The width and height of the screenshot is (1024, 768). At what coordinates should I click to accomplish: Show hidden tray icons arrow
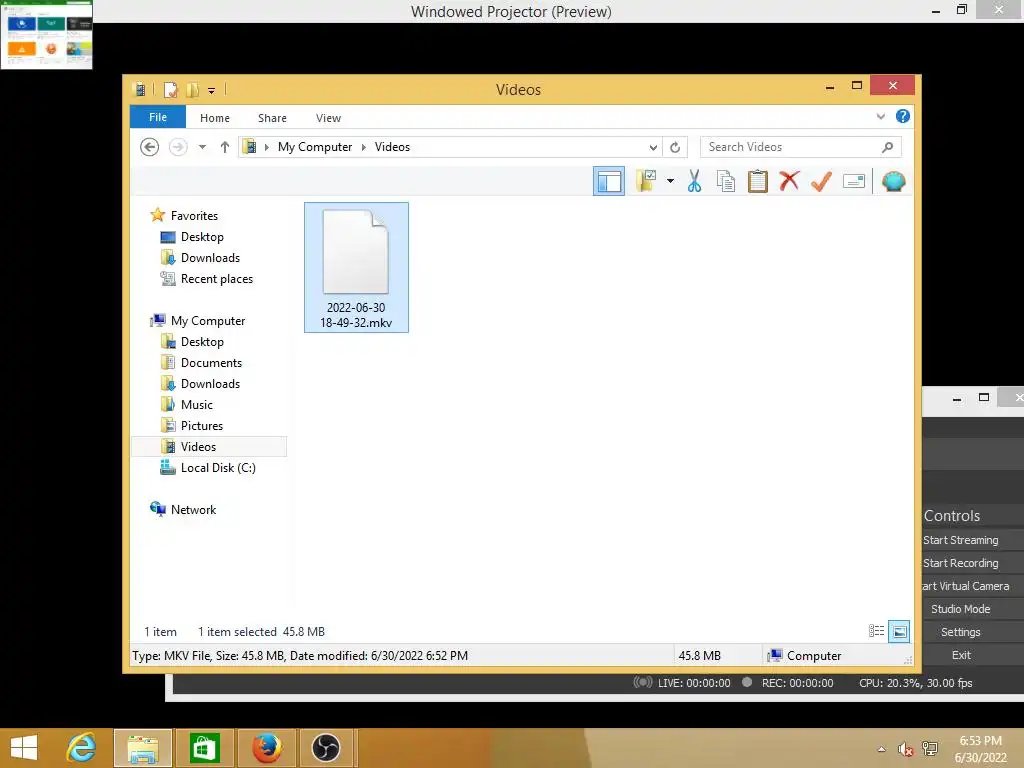click(882, 749)
